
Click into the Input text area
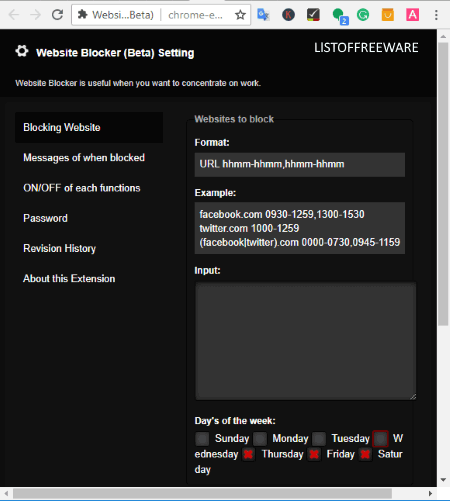[x=305, y=341]
